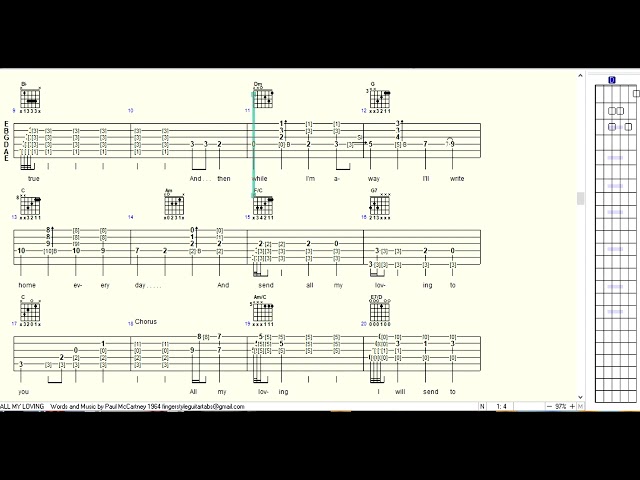Select the open C chord diagram at measure 17

click(31, 311)
